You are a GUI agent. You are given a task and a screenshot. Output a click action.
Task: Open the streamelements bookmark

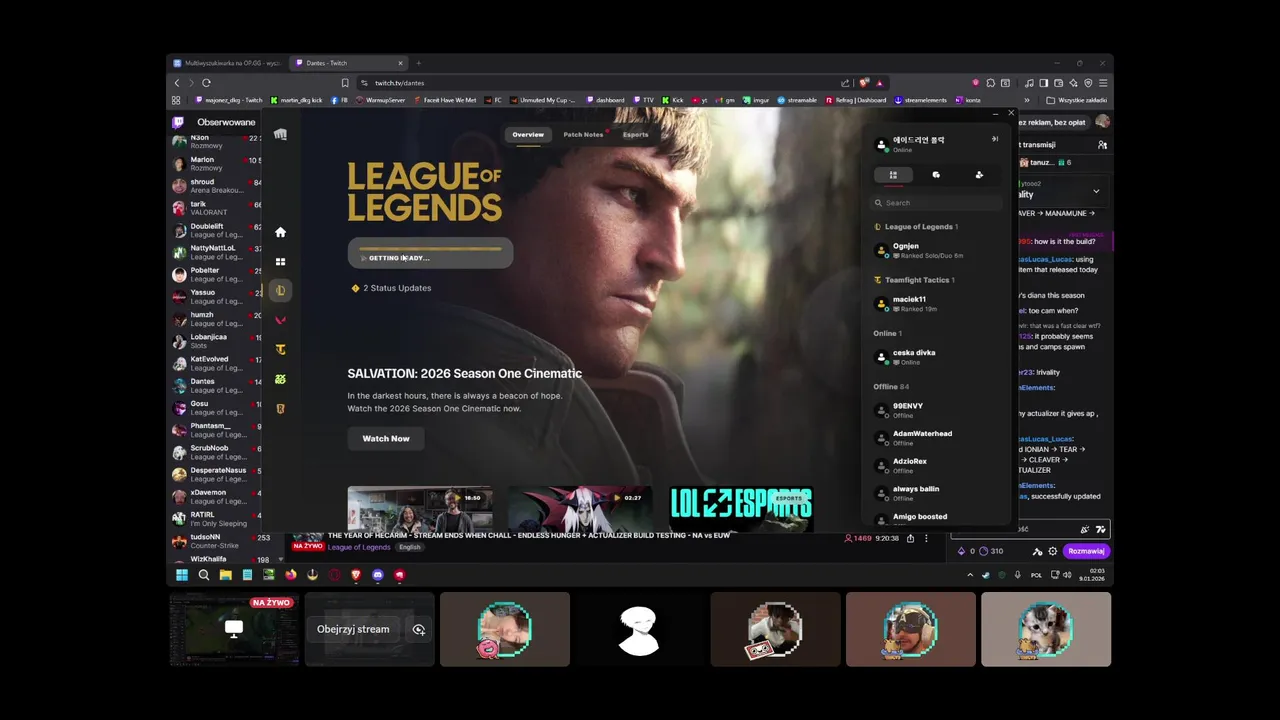[921, 100]
